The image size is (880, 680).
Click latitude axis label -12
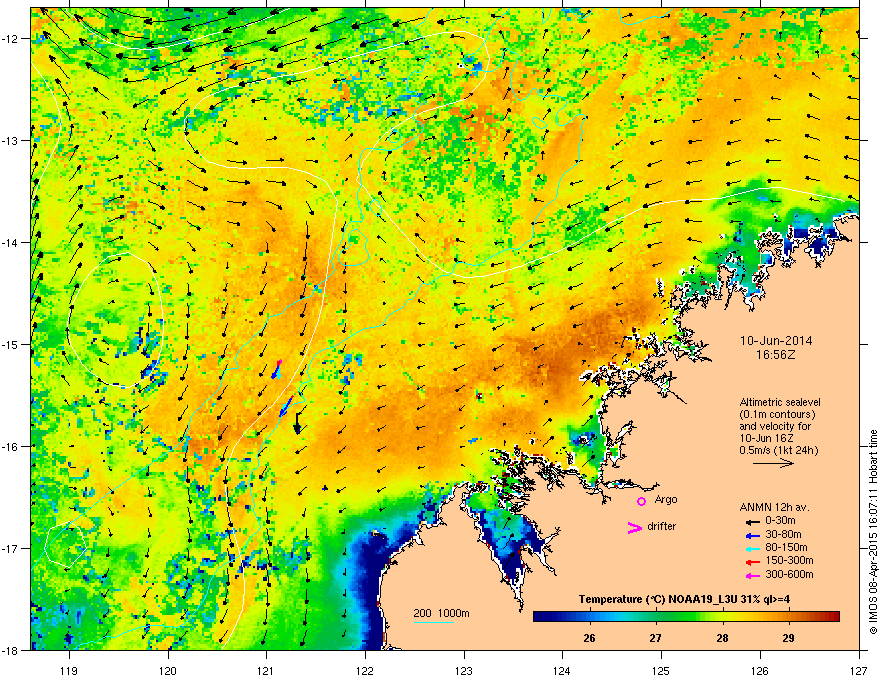tap(11, 38)
